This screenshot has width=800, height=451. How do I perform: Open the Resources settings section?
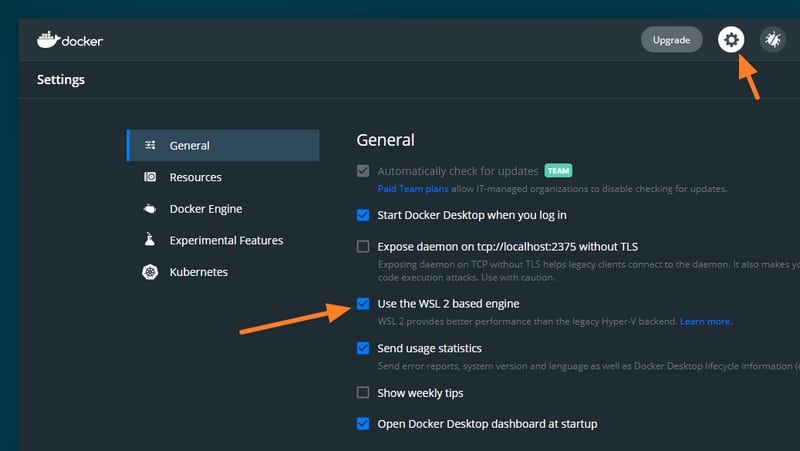(x=223, y=177)
